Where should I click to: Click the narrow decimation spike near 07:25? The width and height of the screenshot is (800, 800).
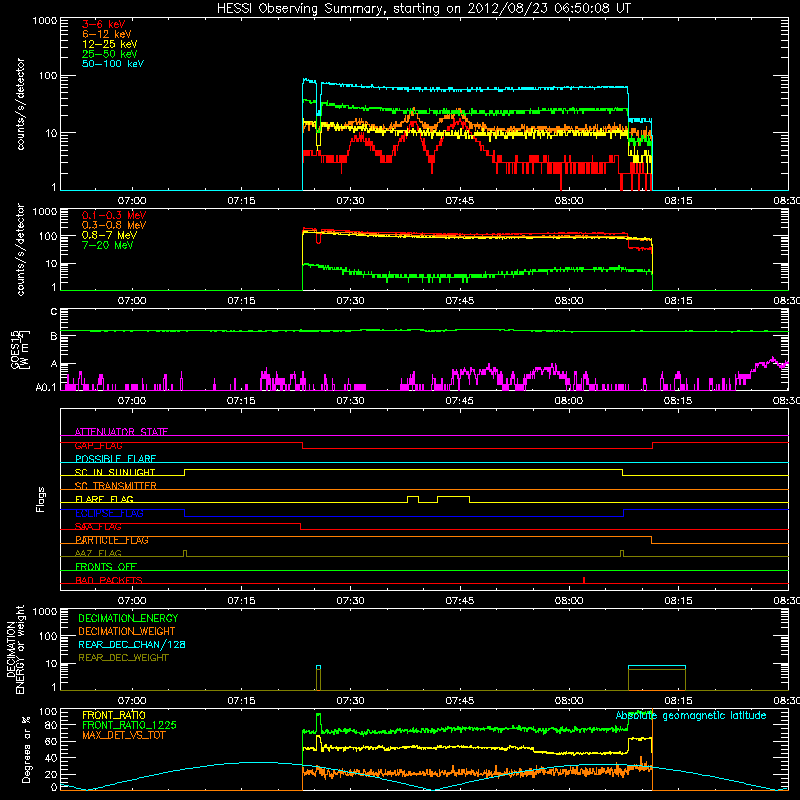click(318, 678)
